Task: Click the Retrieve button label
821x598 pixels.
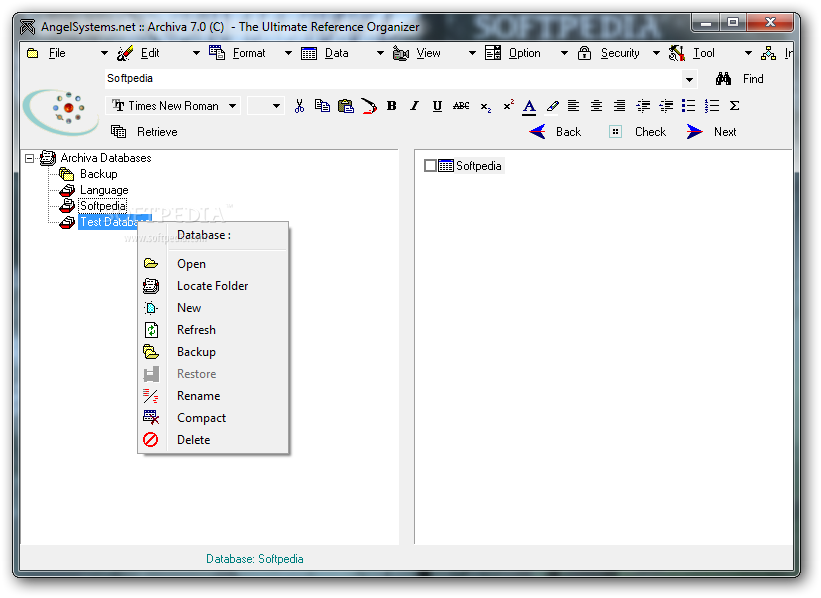Action: coord(157,132)
